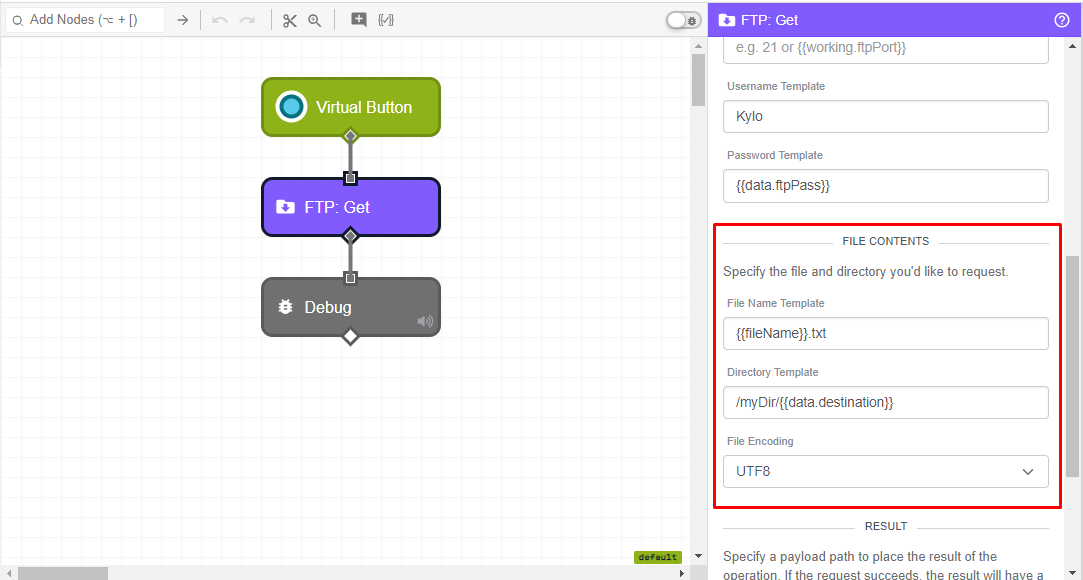Click canvas horizontal scrollbar left arrow
The image size is (1083, 580).
8,573
